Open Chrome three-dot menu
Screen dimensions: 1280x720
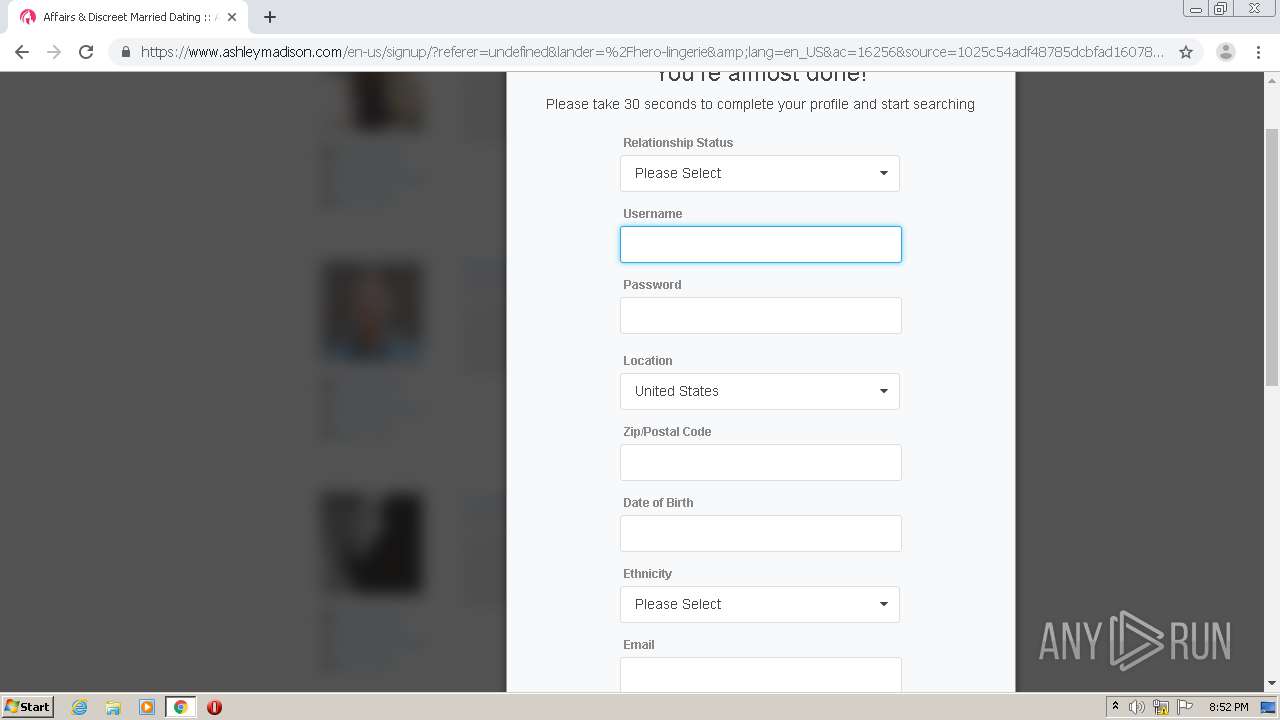click(1258, 52)
